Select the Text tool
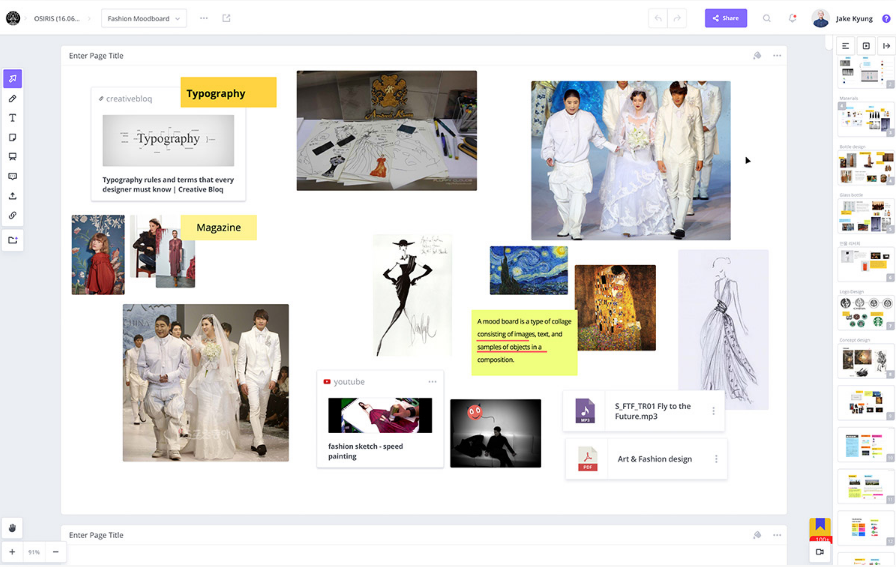896x567 pixels. [13, 118]
